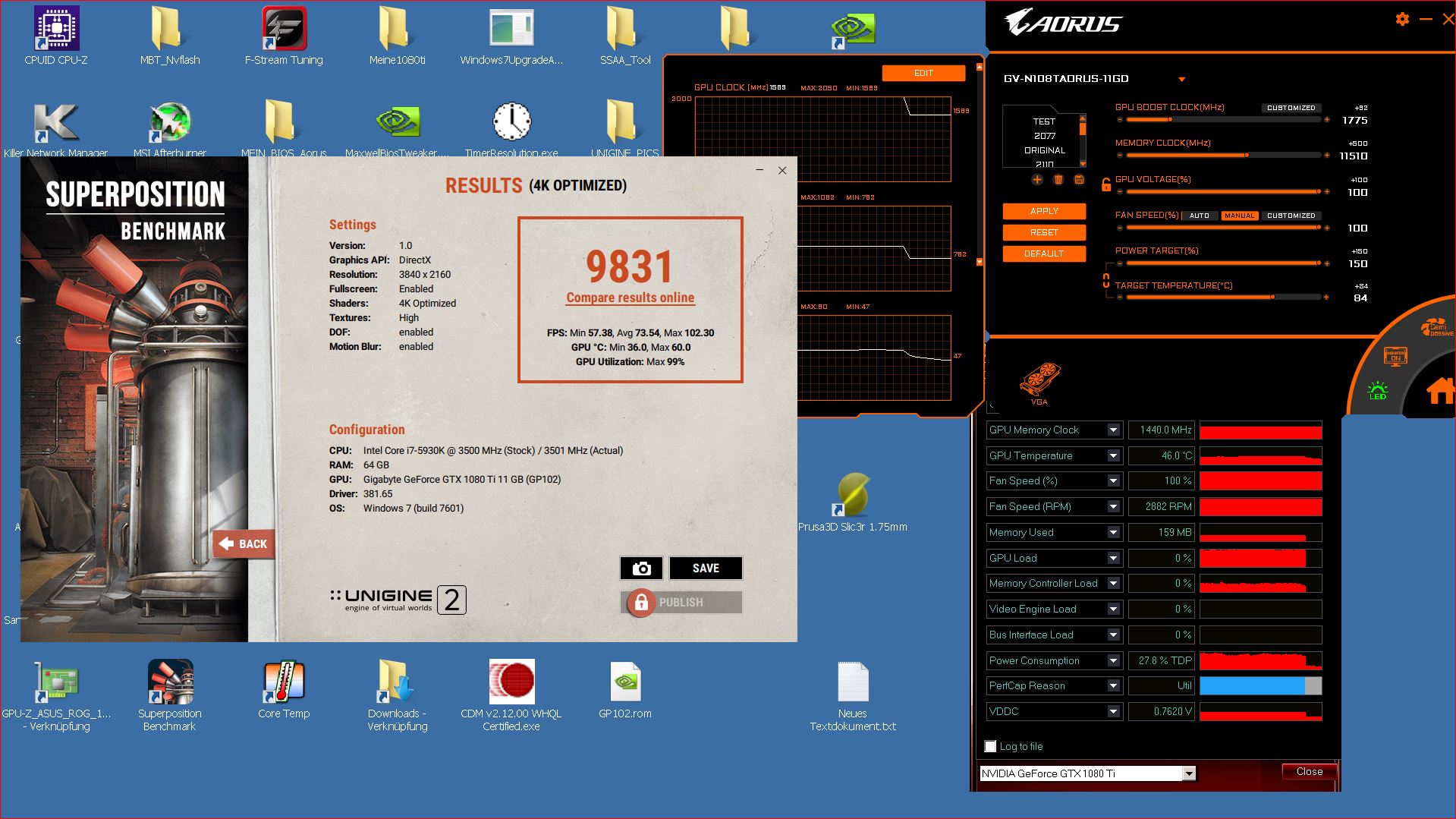Image resolution: width=1456 pixels, height=819 pixels.
Task: Open Core Temp desktop shortcut
Action: point(284,689)
